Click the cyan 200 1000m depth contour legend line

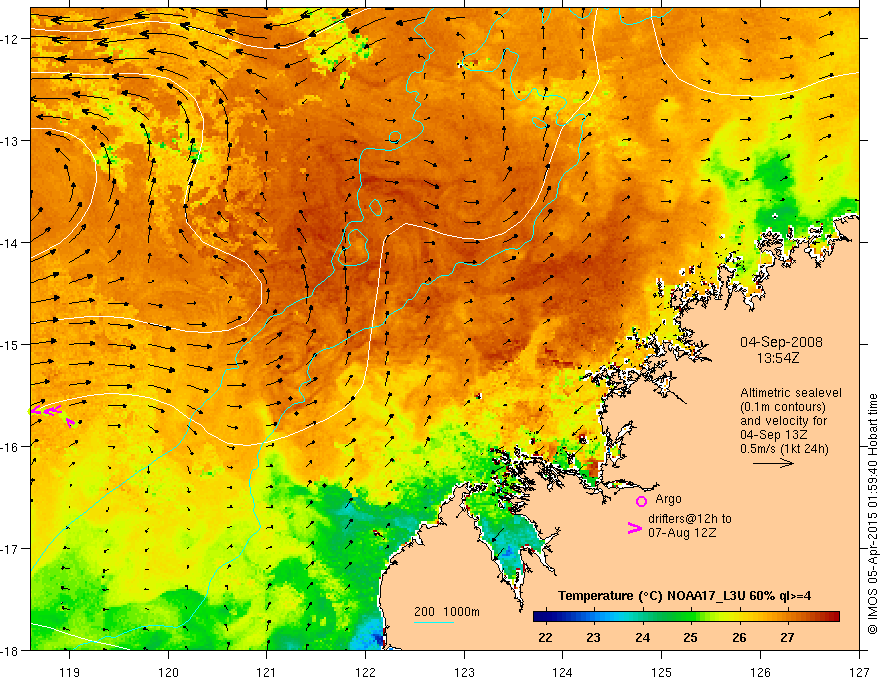(434, 622)
